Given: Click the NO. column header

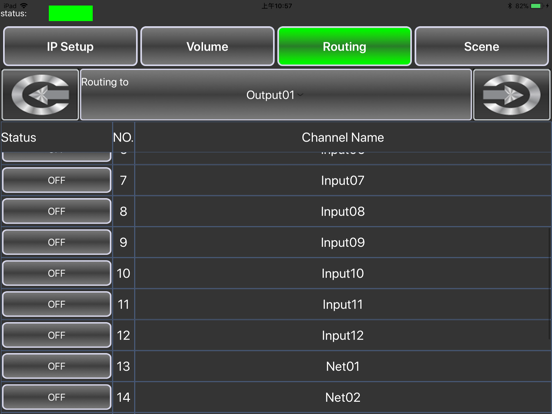Looking at the screenshot, I should pos(123,137).
